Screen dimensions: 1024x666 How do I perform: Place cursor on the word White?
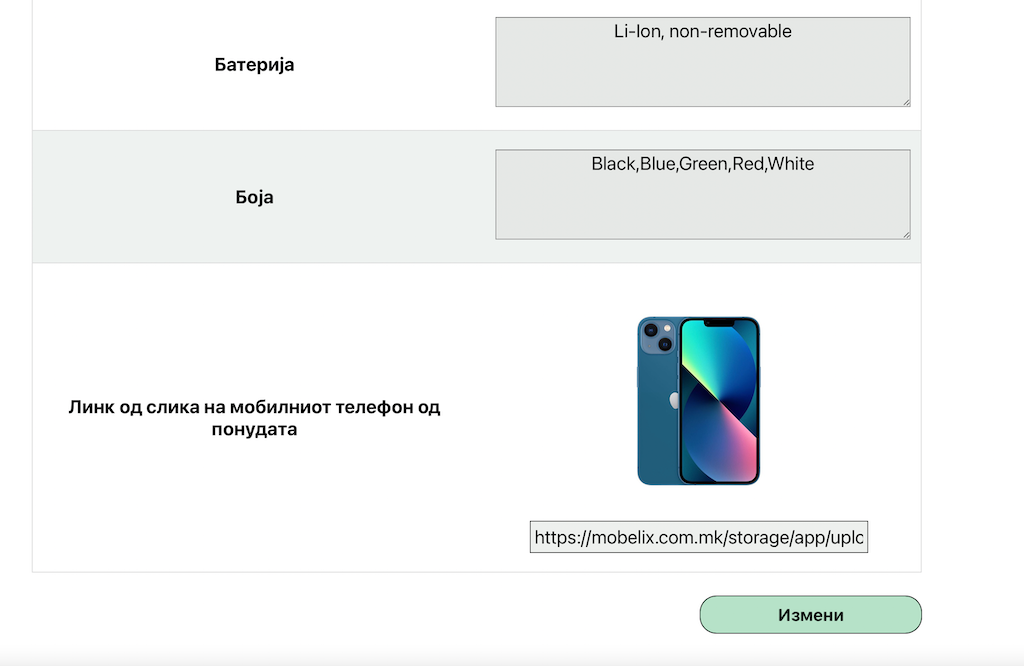point(791,164)
